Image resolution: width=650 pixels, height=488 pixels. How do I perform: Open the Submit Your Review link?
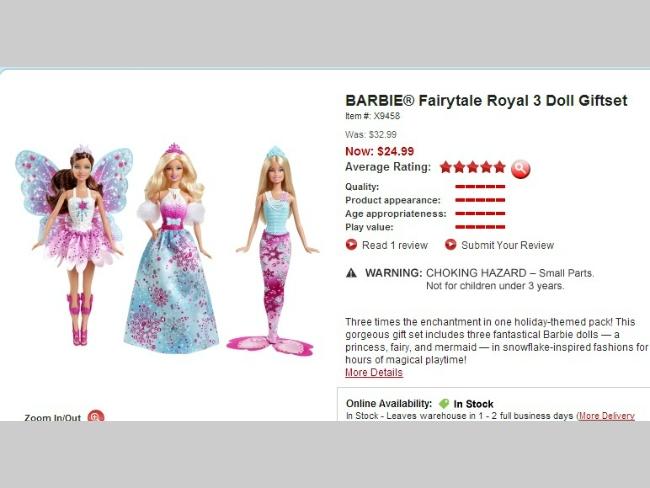click(x=507, y=245)
